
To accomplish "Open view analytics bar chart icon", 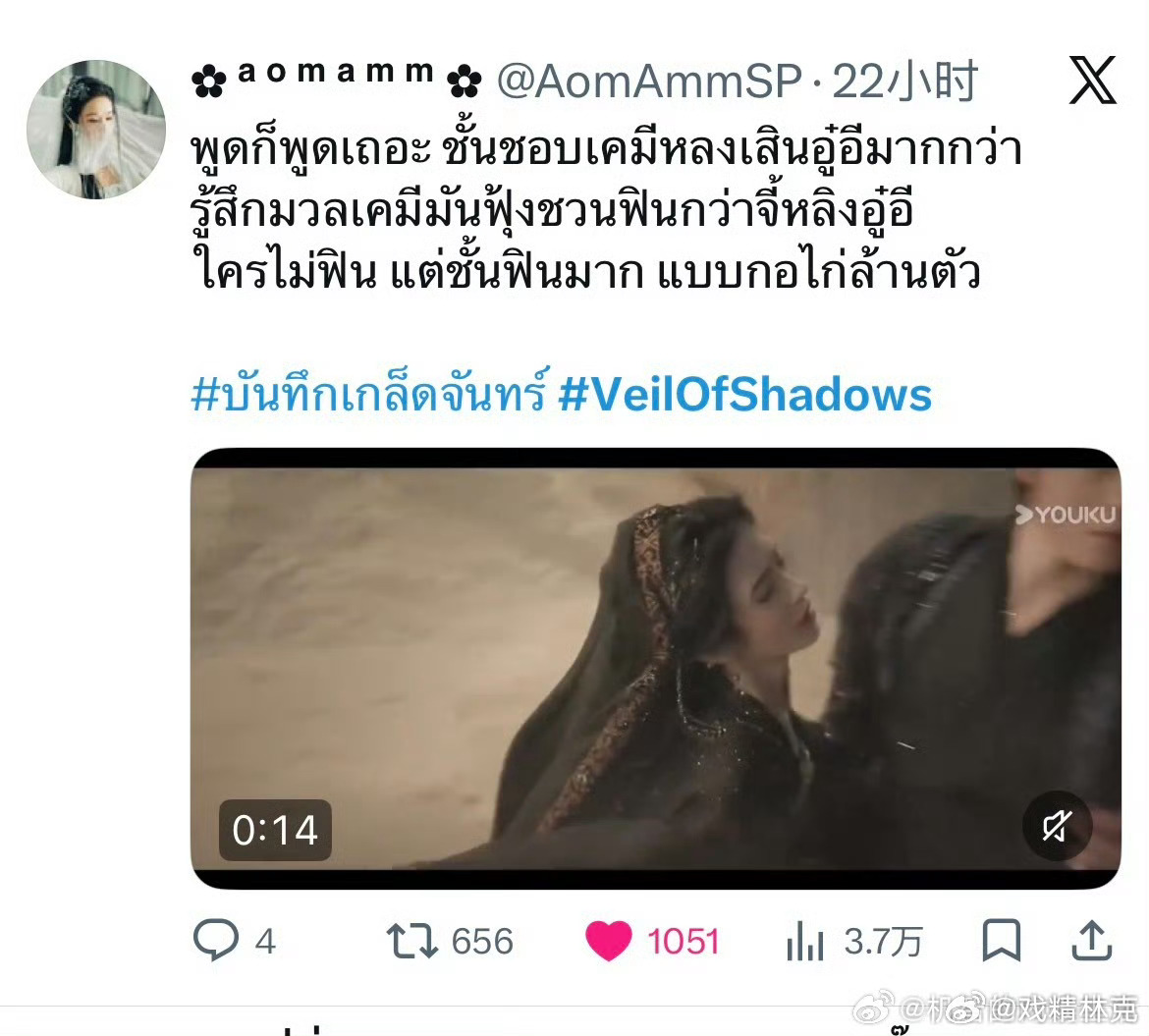I will click(x=805, y=941).
